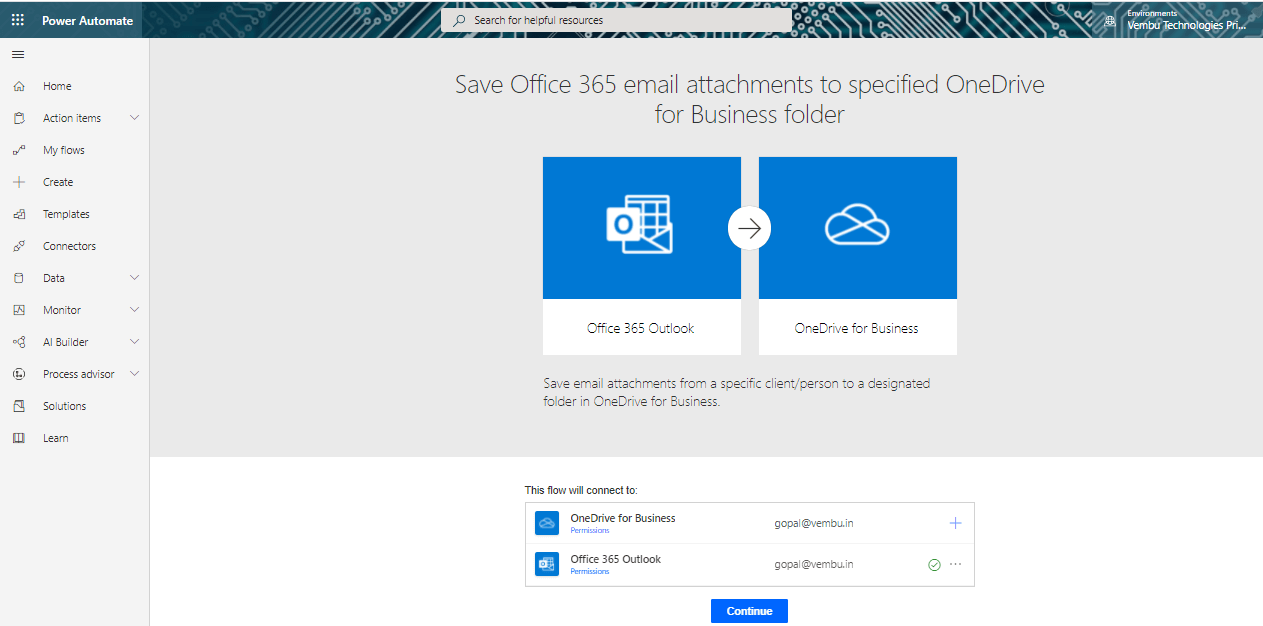Click the Learn book icon

pos(19,438)
